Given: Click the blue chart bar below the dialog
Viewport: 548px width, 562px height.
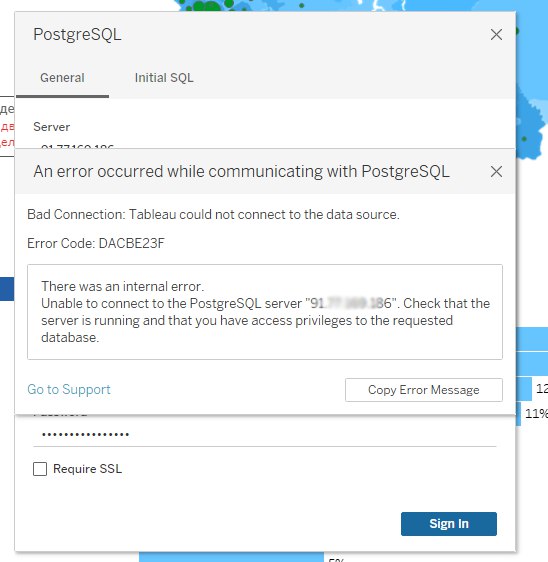Looking at the screenshot, I should coord(231,557).
